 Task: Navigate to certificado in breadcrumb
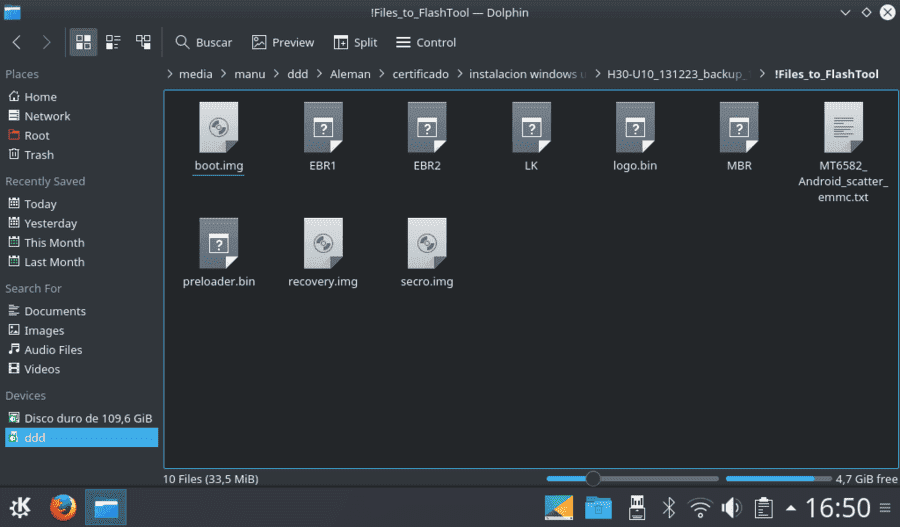click(x=421, y=74)
